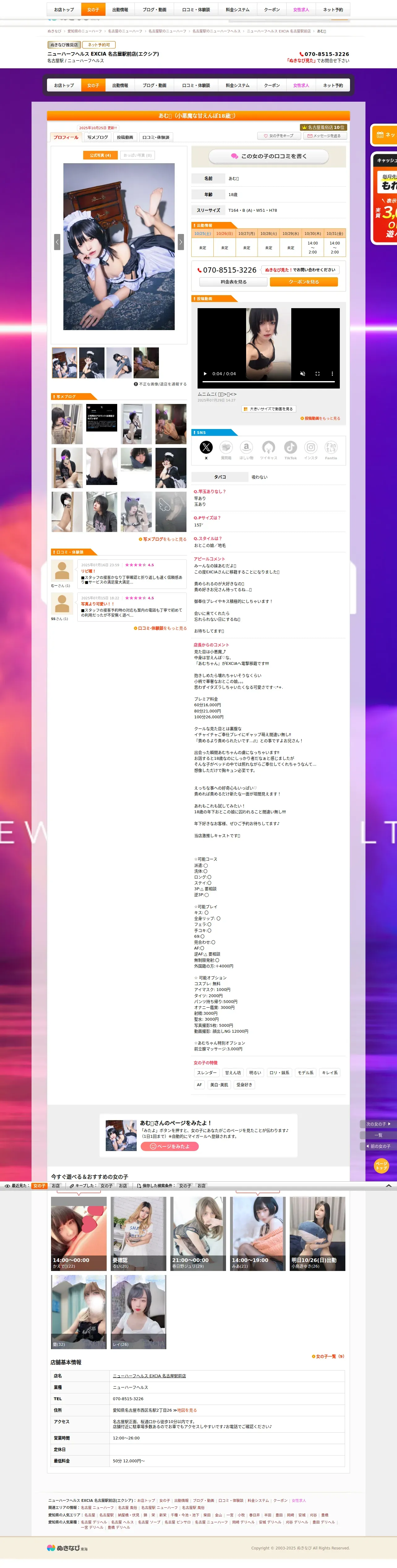This screenshot has height=1568, width=397.
Task: Click the 10/30(木) schedule column header
Action: (x=312, y=234)
